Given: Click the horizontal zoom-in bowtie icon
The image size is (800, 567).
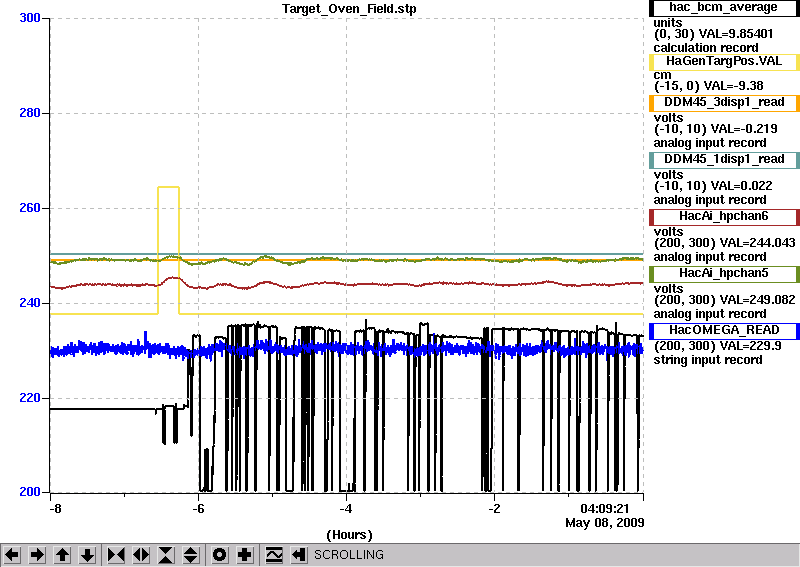Looking at the screenshot, I should pyautogui.click(x=116, y=555).
